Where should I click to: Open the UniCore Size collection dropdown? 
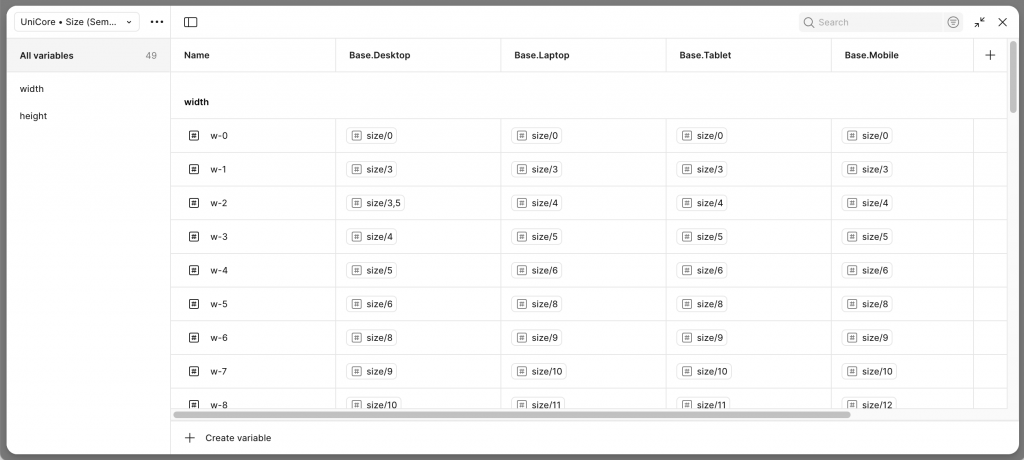(x=76, y=22)
